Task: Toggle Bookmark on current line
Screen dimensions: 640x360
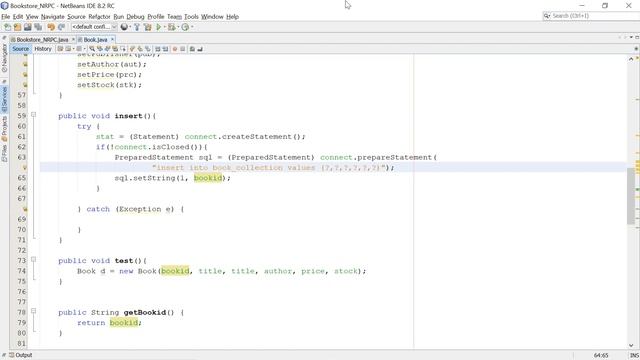Action: (147, 49)
